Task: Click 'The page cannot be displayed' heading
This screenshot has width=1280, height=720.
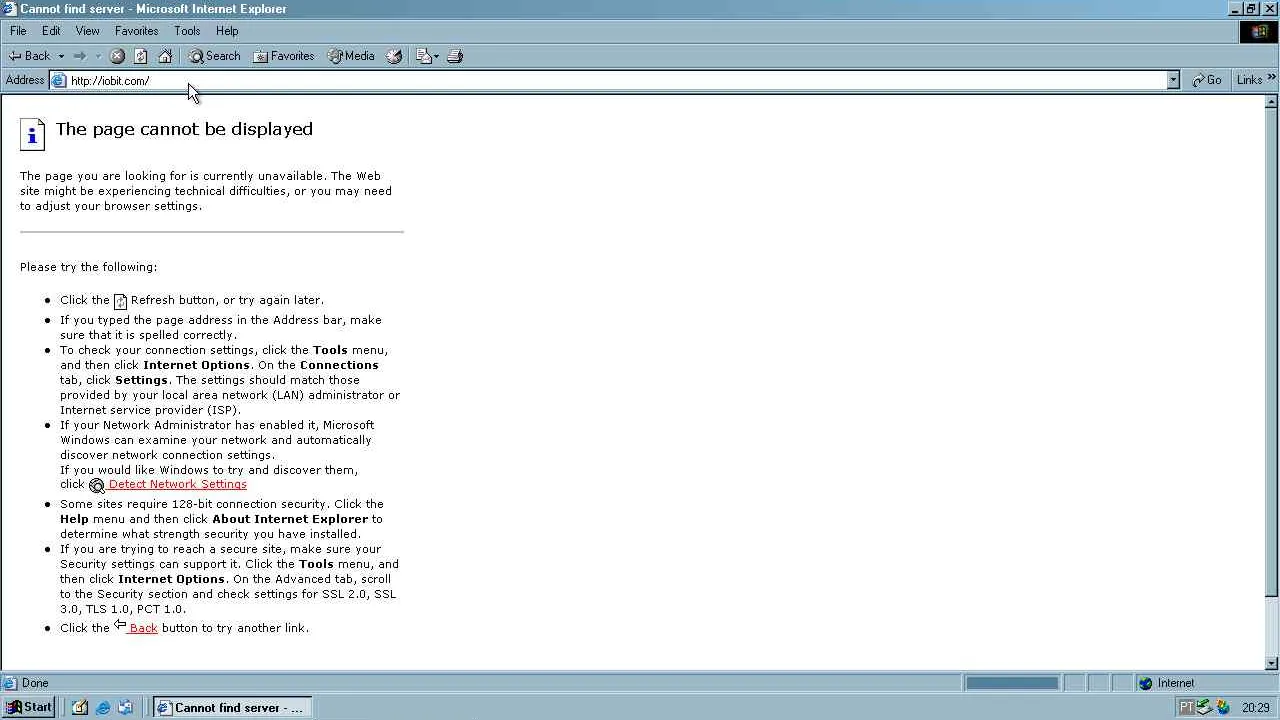Action: coord(184,129)
